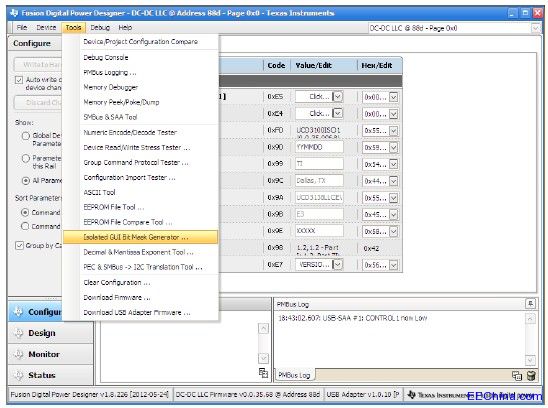Viewport: 548px width, 408px height.
Task: Open the ASCII Tool
Action: pos(140,192)
